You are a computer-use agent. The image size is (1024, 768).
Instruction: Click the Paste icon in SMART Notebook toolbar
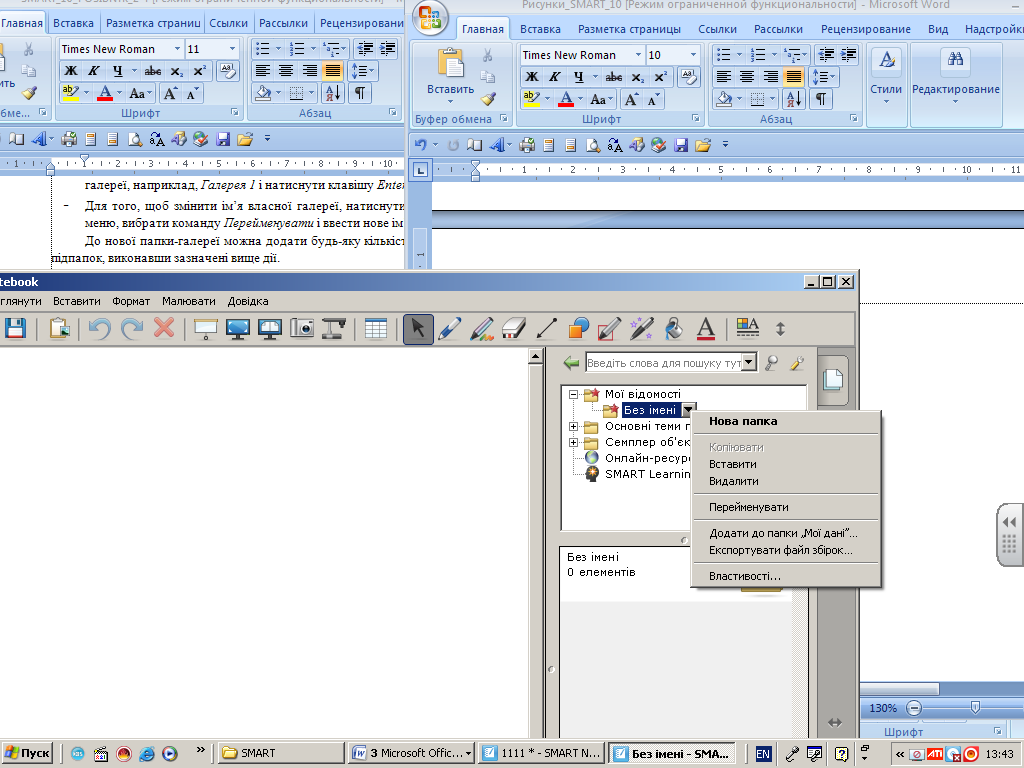click(x=59, y=328)
